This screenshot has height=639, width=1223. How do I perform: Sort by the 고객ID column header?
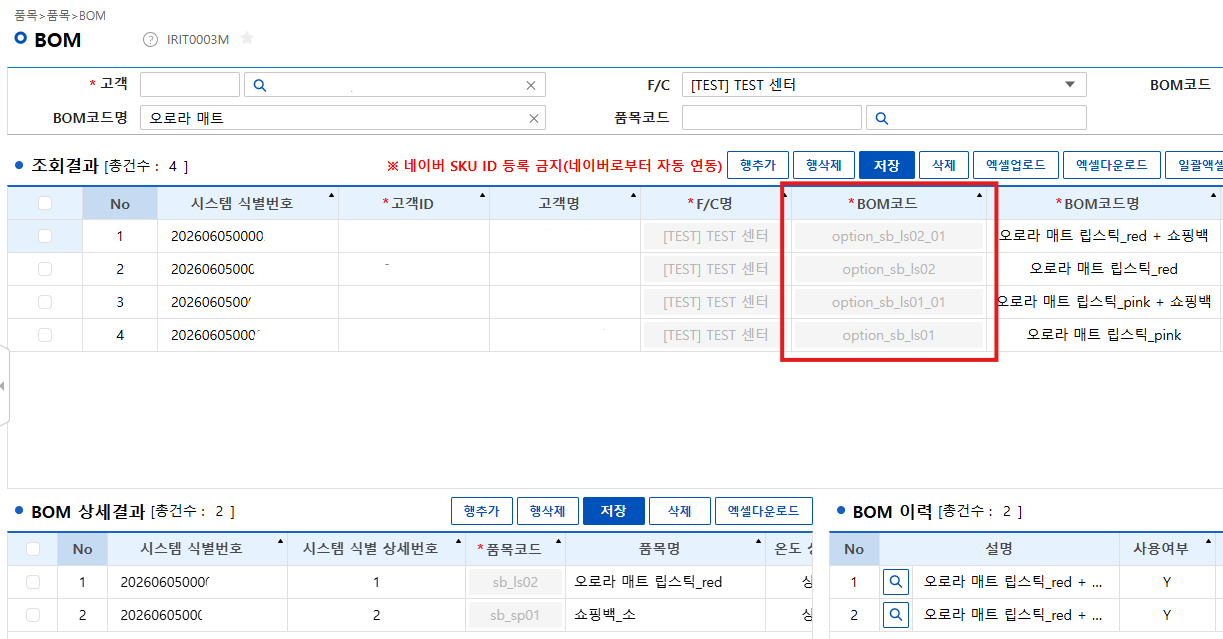coord(413,203)
